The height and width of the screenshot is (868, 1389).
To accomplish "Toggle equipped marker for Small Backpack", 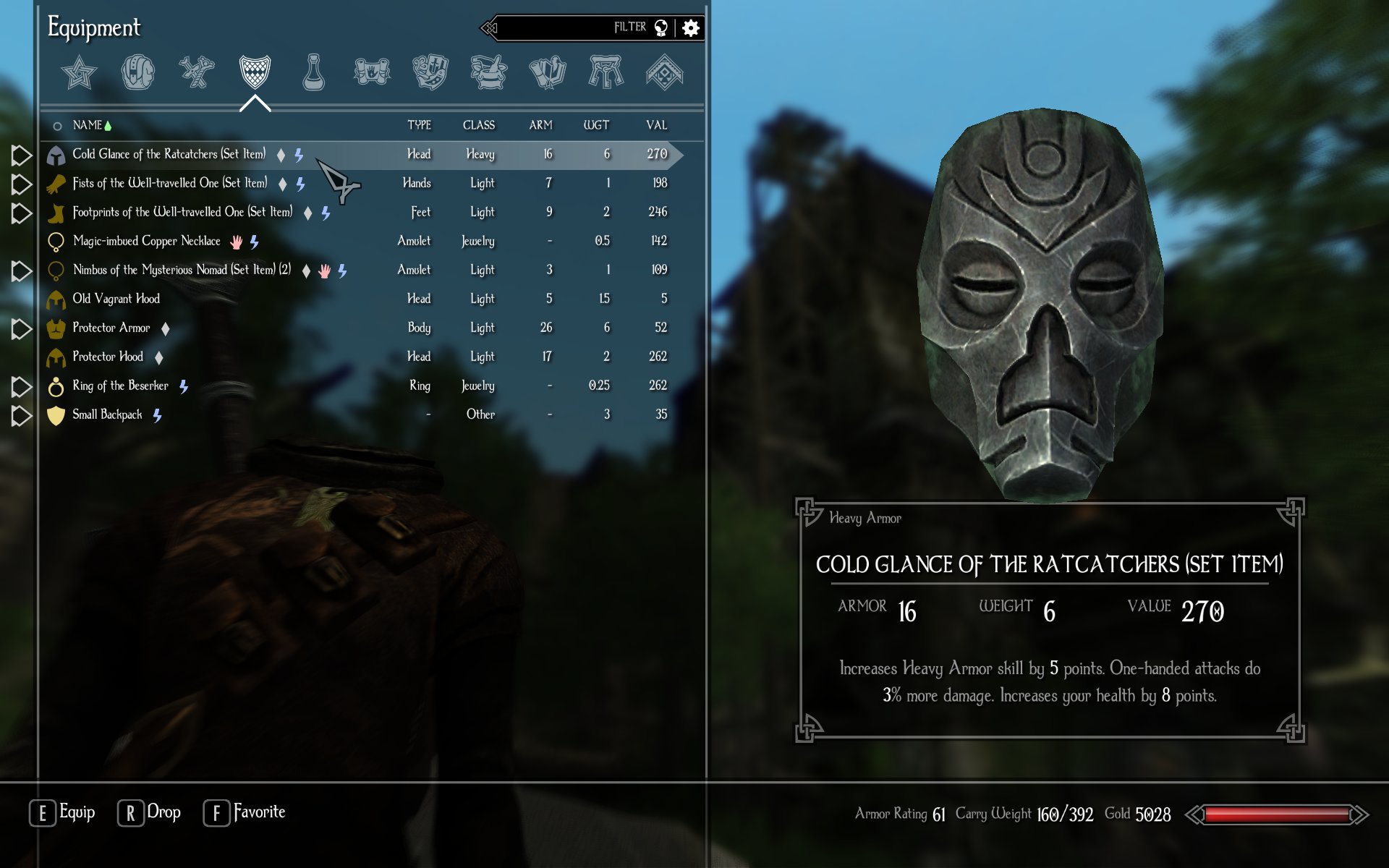I will click(22, 416).
